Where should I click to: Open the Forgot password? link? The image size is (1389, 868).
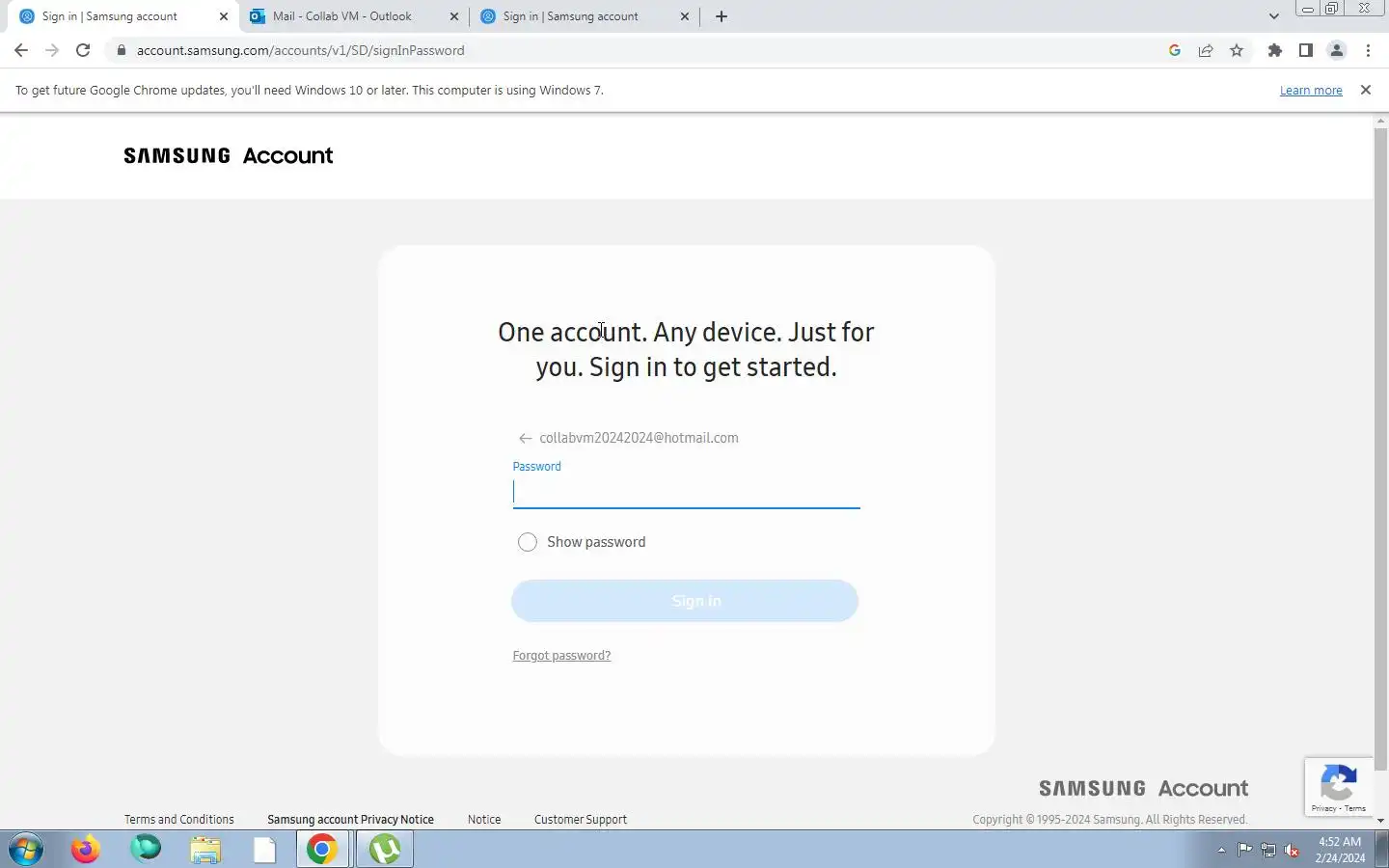(x=561, y=656)
